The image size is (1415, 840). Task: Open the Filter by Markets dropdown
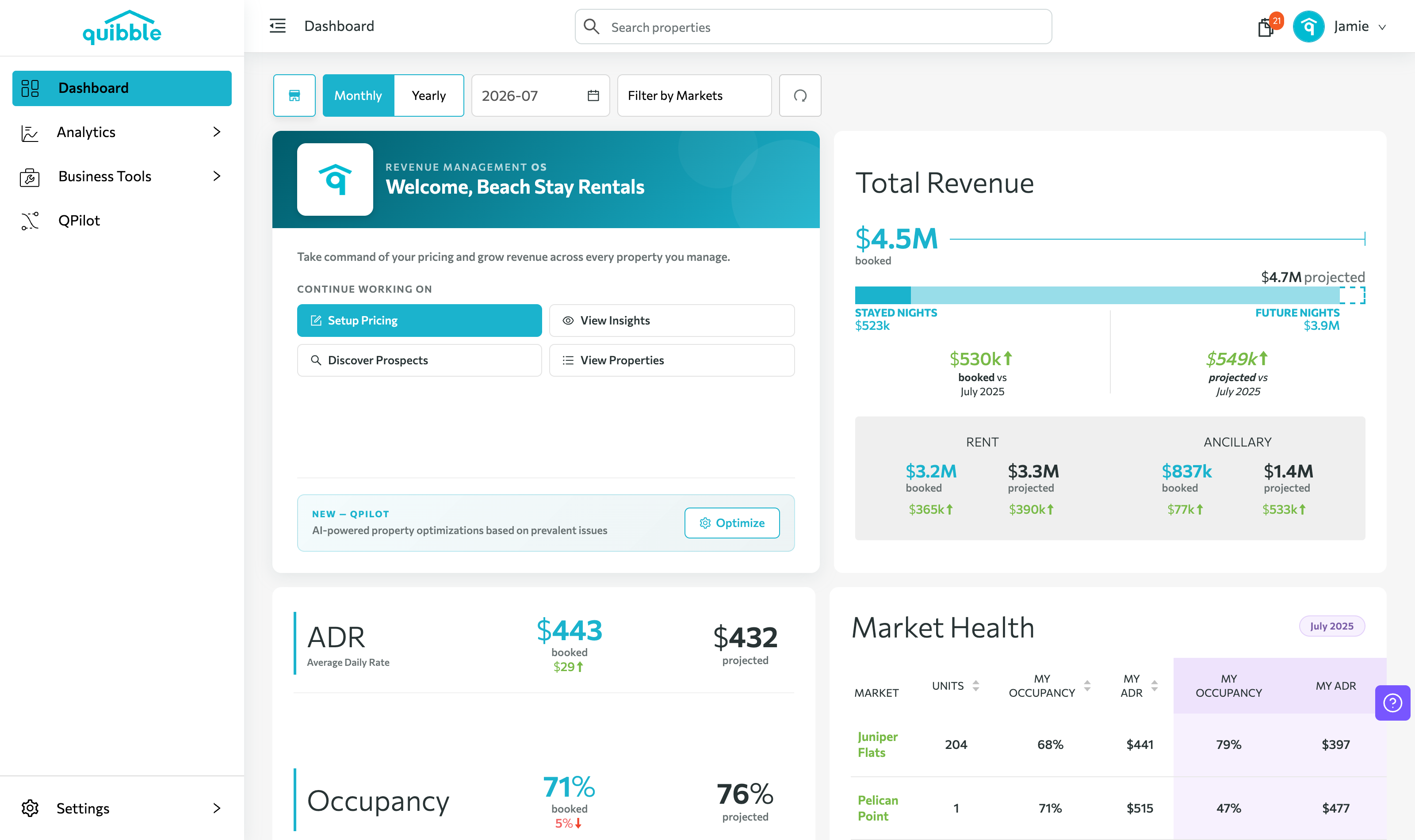[694, 95]
